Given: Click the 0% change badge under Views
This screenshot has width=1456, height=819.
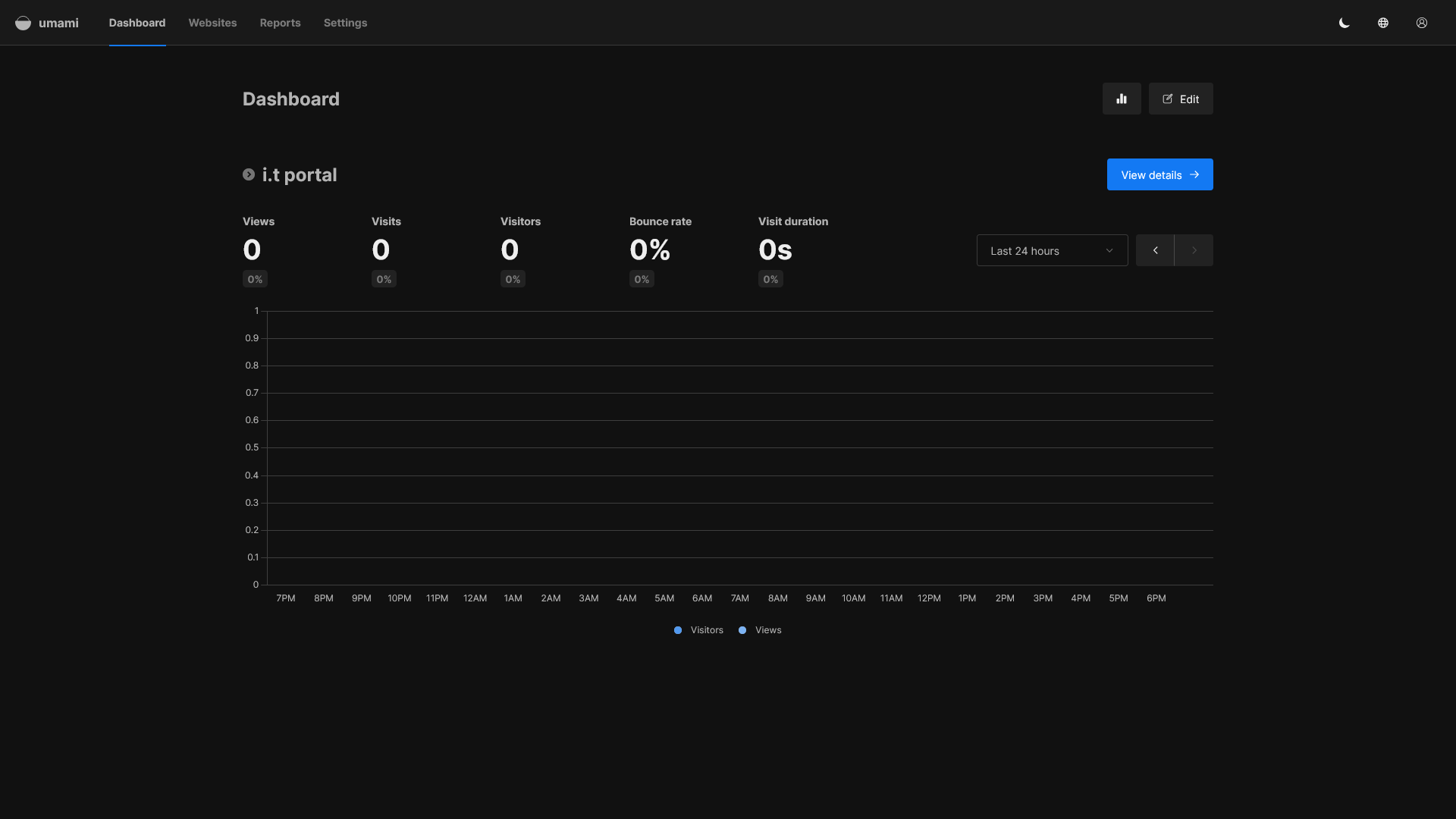Looking at the screenshot, I should coord(255,279).
